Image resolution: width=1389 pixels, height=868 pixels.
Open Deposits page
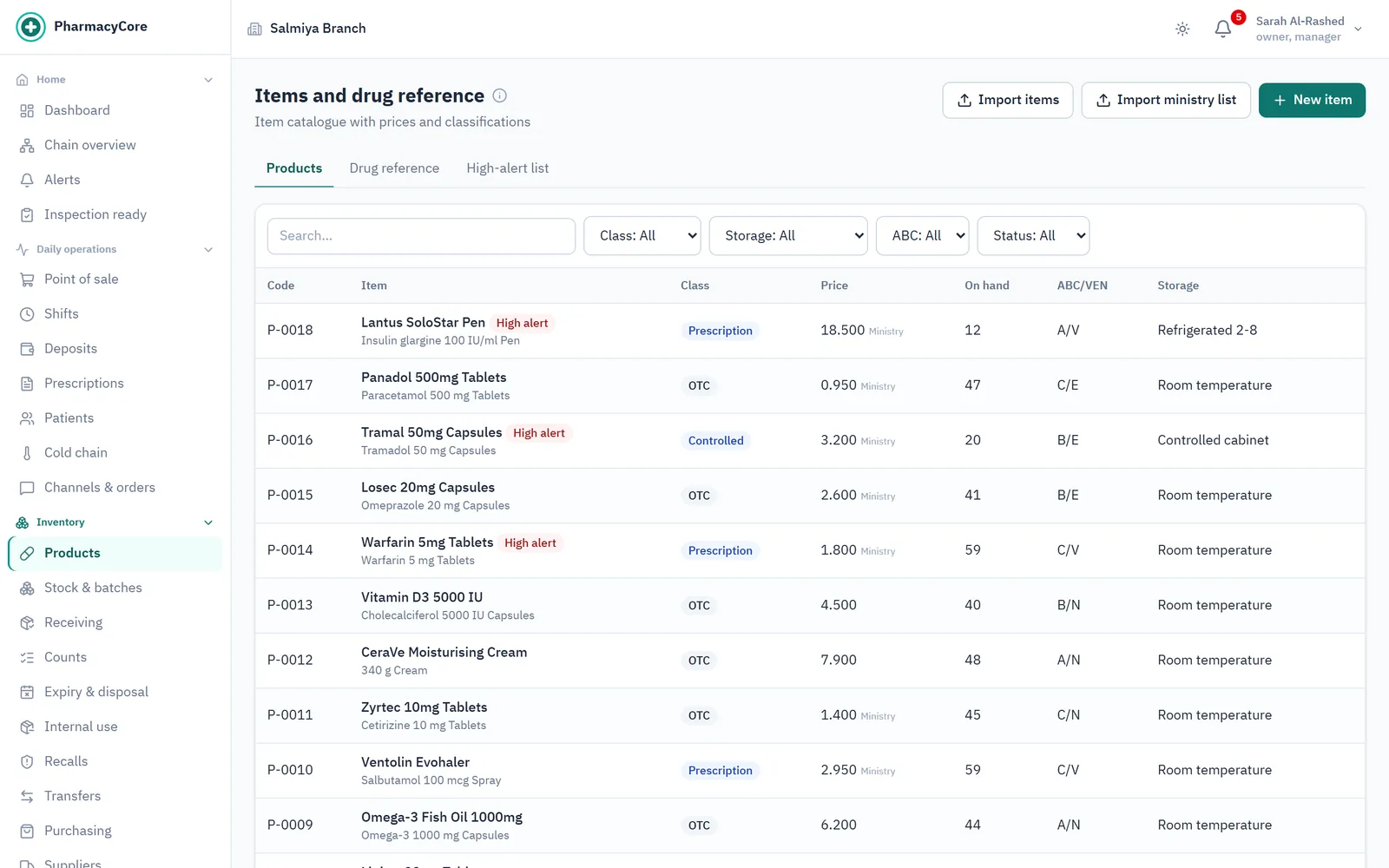115,348
